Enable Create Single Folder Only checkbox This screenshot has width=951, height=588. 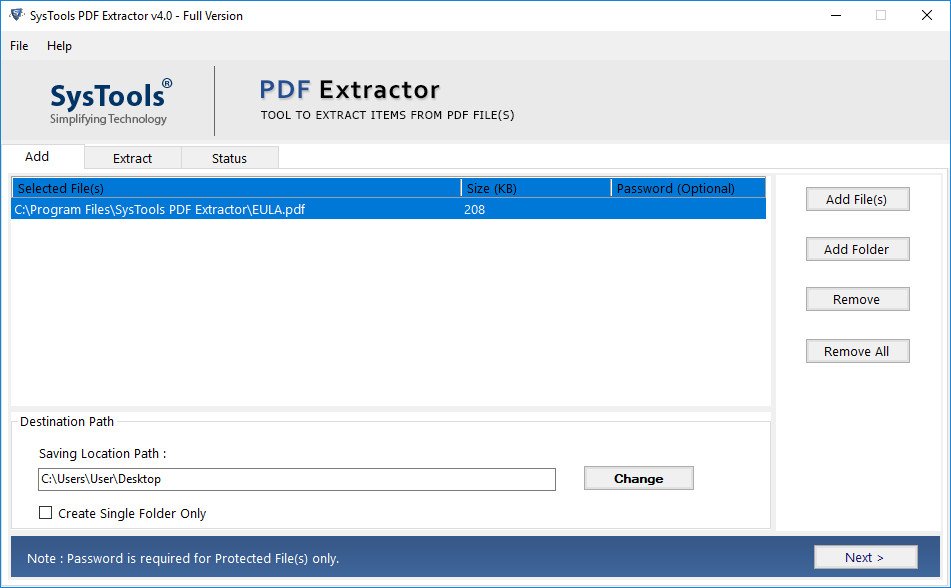(x=45, y=513)
